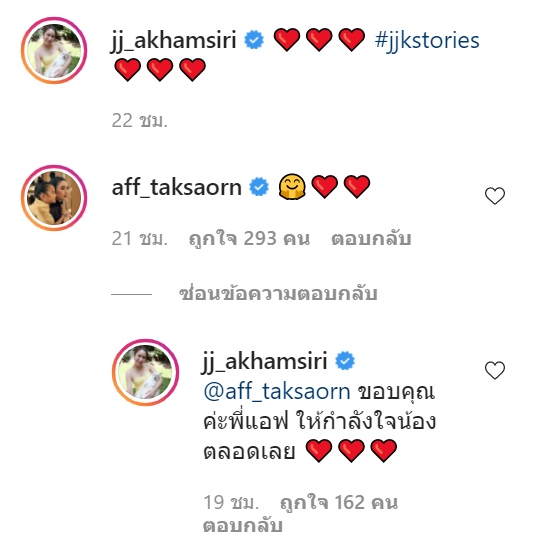
Task: Collapse replies via ซ่อนข้อความตอบกลับ
Action: click(278, 294)
